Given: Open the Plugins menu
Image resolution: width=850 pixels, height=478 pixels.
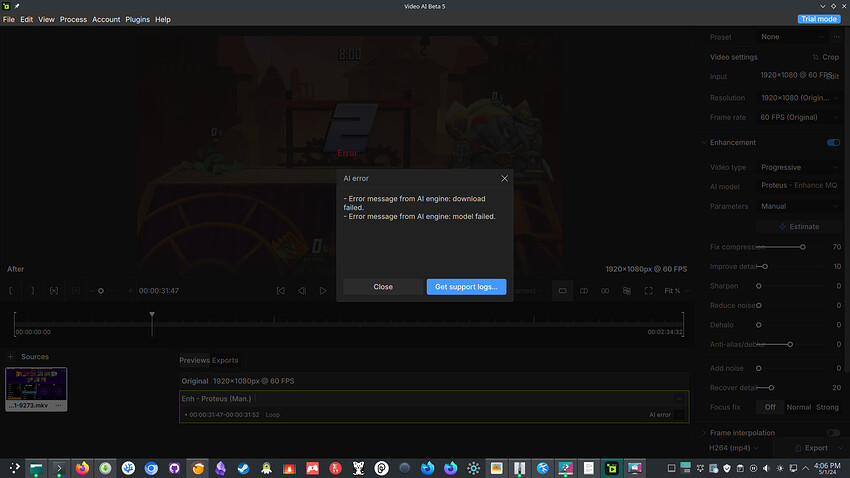Looking at the screenshot, I should (x=137, y=20).
